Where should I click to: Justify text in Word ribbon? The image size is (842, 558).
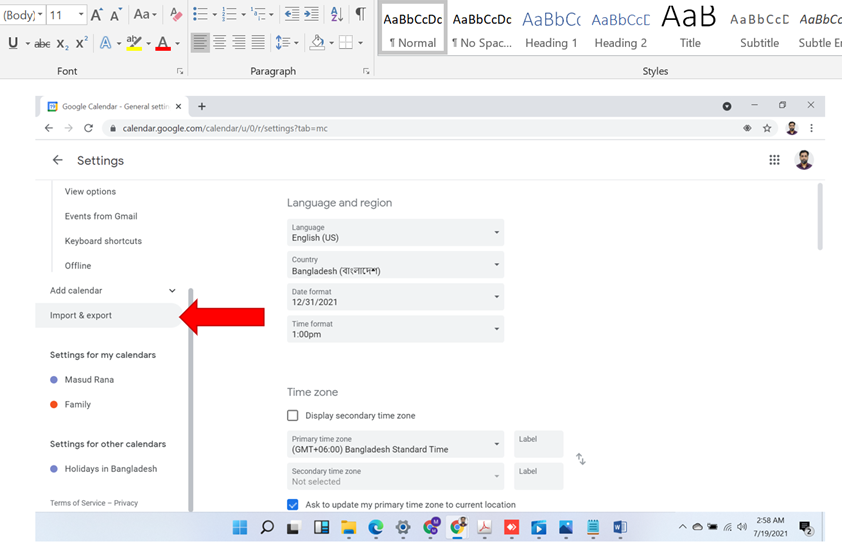pos(258,42)
